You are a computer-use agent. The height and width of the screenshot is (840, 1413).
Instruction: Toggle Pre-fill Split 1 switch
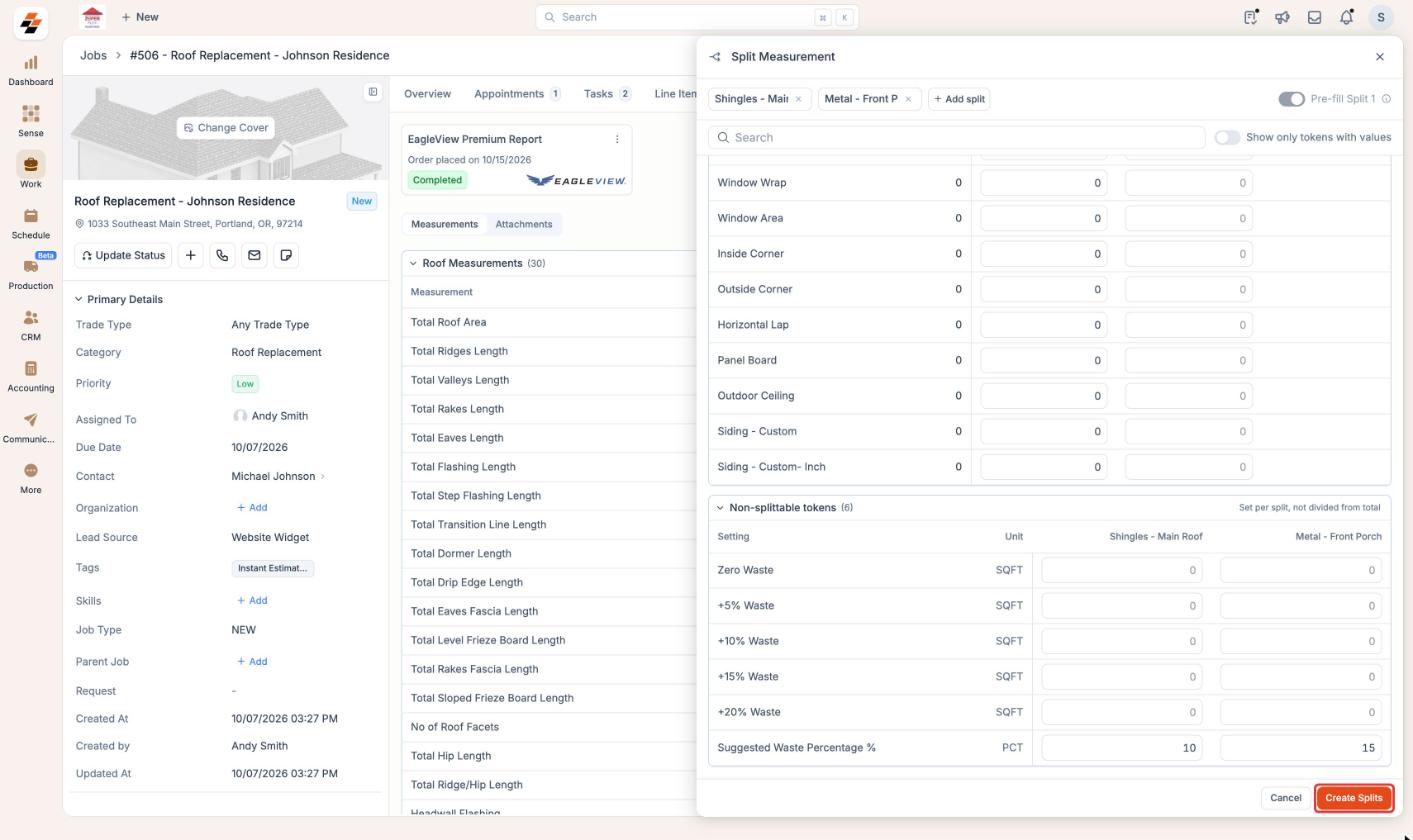1291,99
